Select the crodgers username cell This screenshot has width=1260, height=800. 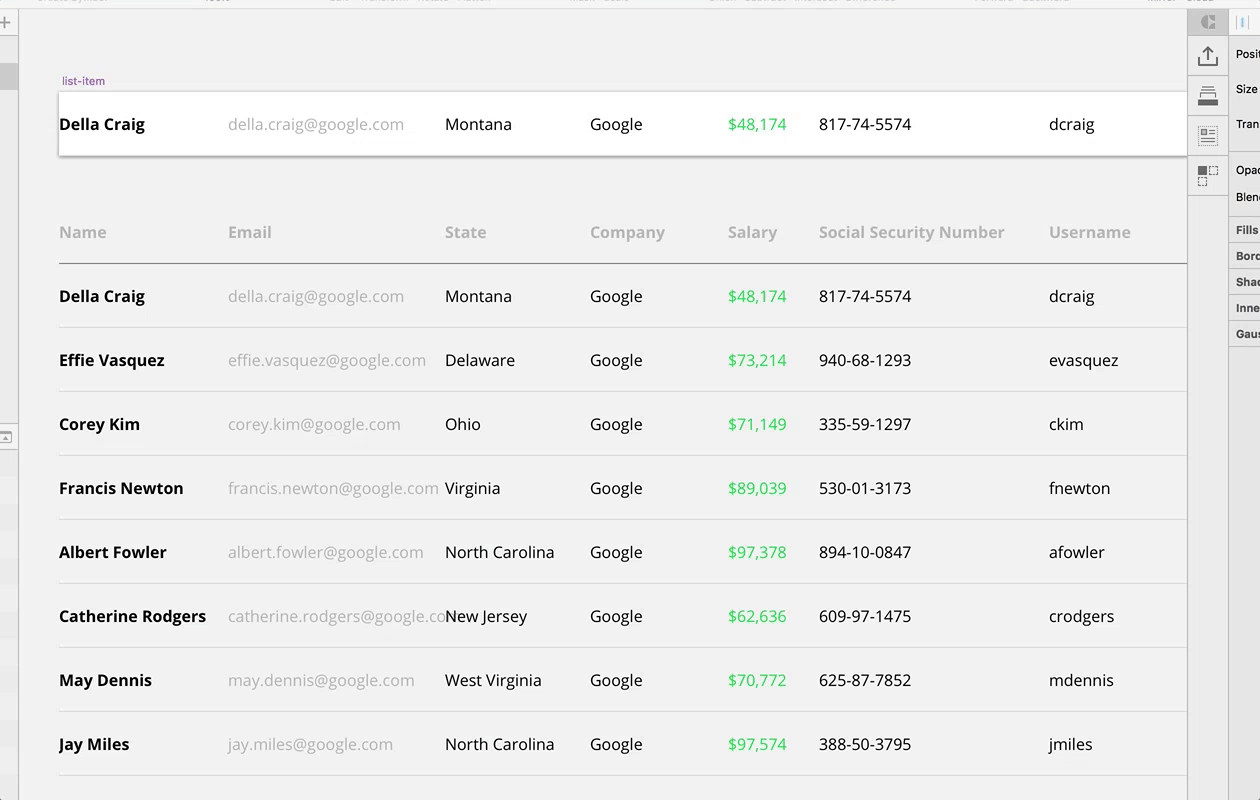(x=1082, y=617)
